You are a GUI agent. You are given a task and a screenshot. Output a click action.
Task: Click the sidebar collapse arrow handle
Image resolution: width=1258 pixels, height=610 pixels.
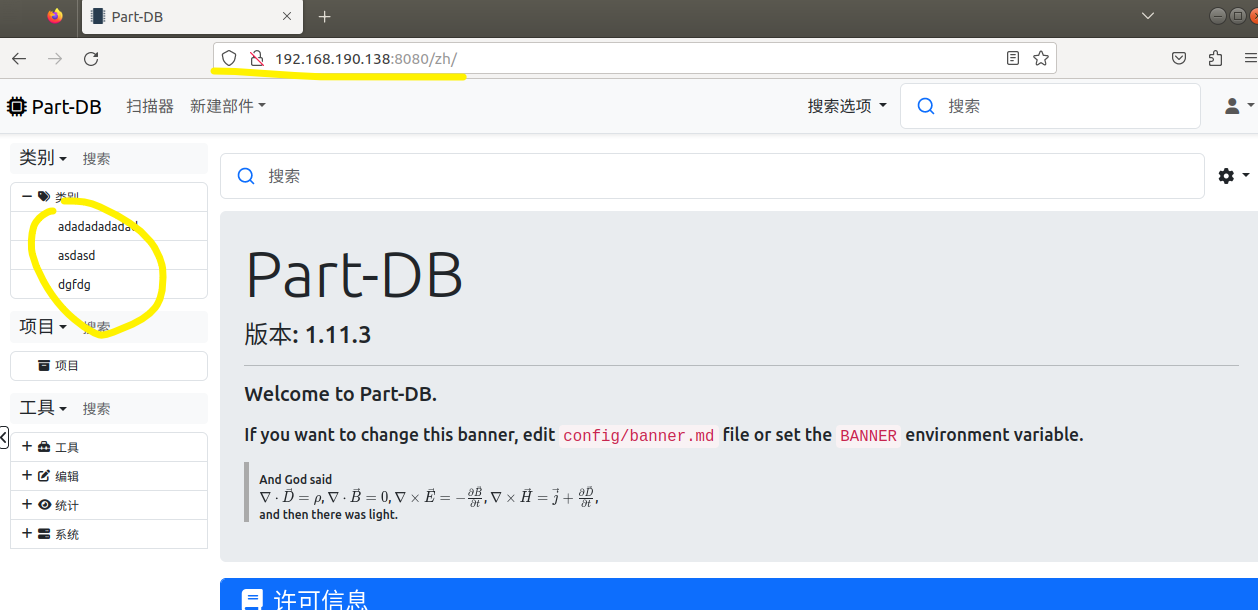(x=4, y=437)
